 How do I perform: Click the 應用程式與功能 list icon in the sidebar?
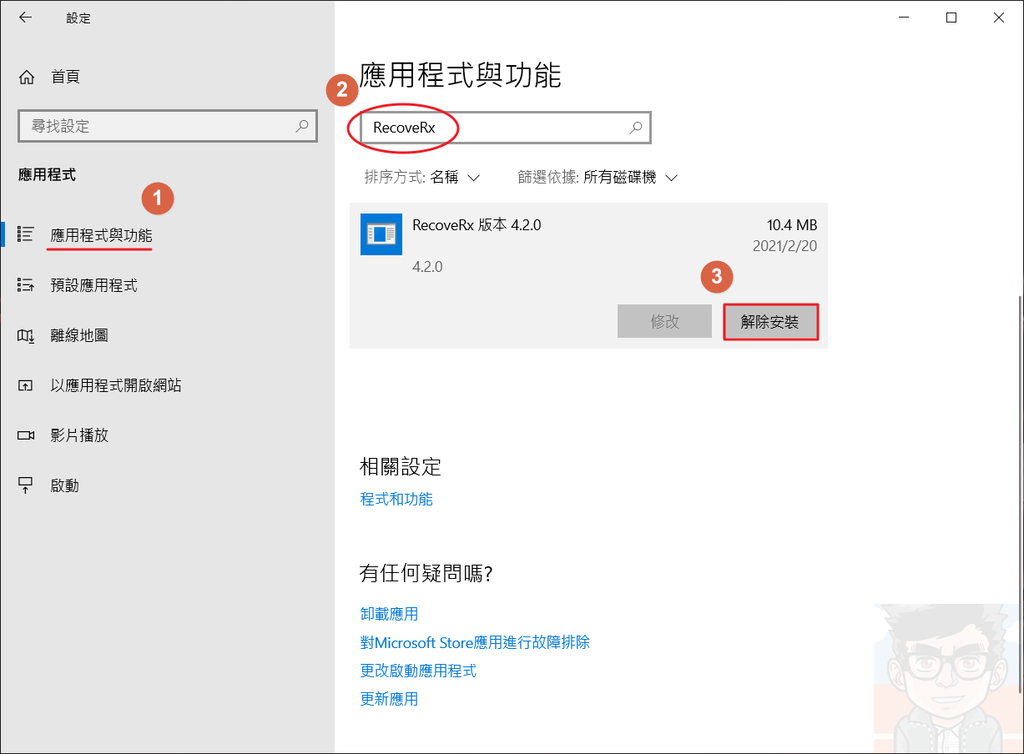click(25, 234)
